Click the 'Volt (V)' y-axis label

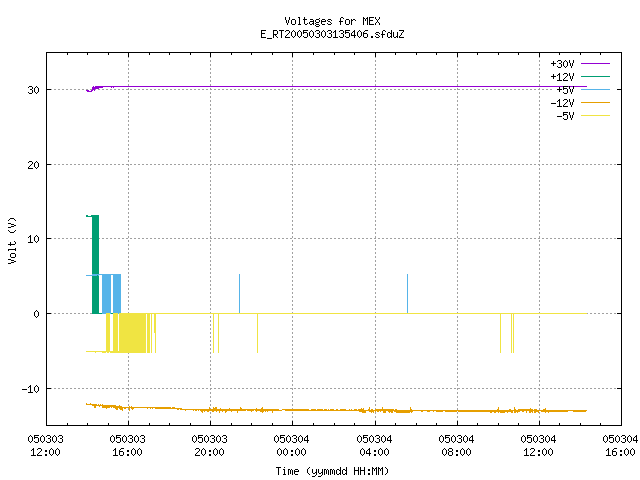click(12, 240)
